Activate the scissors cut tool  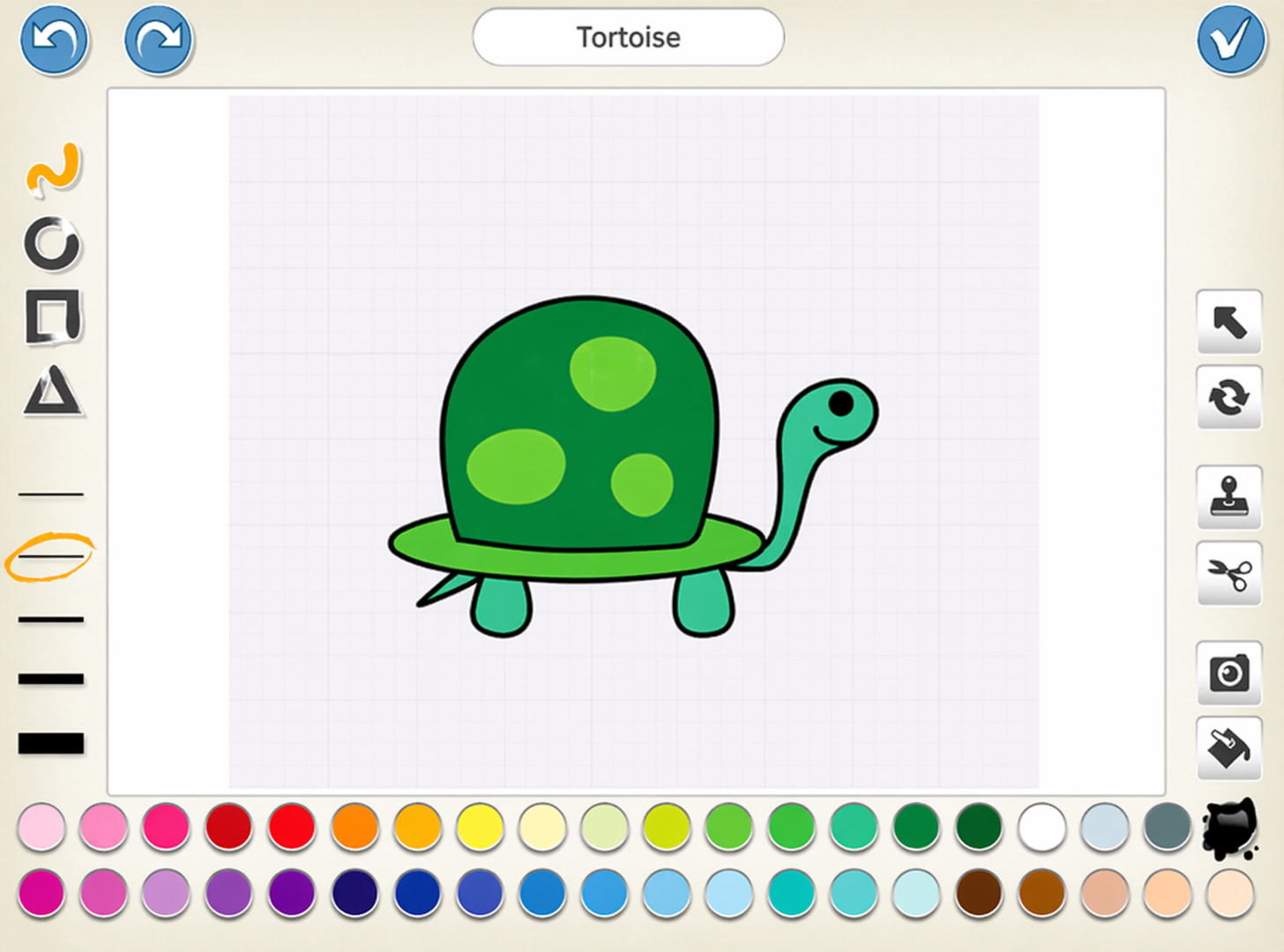pos(1229,573)
